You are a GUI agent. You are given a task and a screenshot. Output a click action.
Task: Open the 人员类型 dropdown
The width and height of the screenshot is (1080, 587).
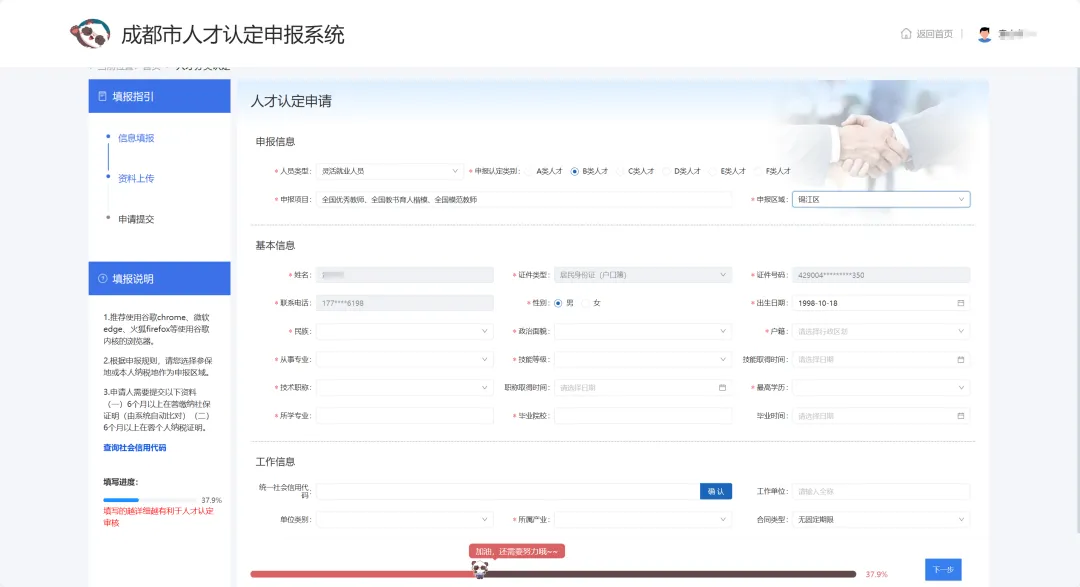(390, 171)
